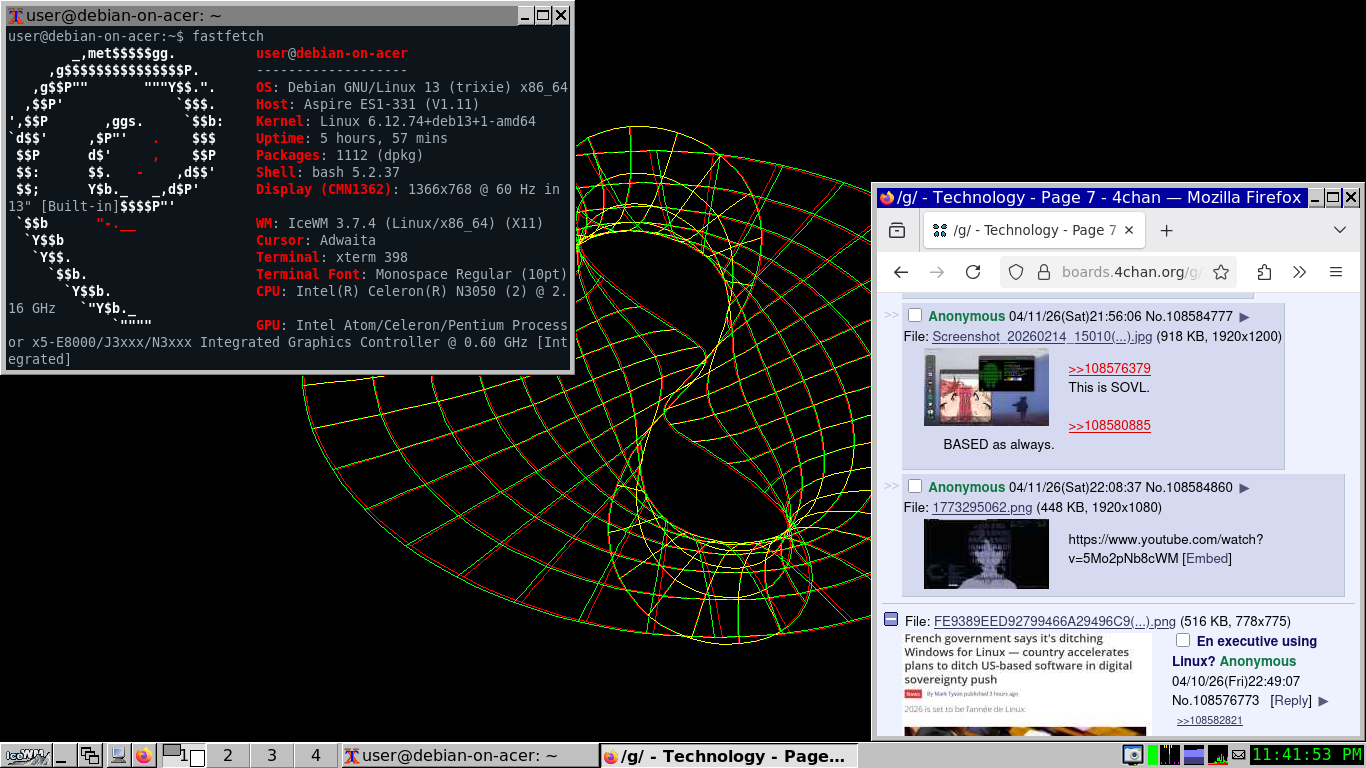Check the box beside 'En executive using Linux?'
The width and height of the screenshot is (1366, 768).
click(x=1183, y=640)
